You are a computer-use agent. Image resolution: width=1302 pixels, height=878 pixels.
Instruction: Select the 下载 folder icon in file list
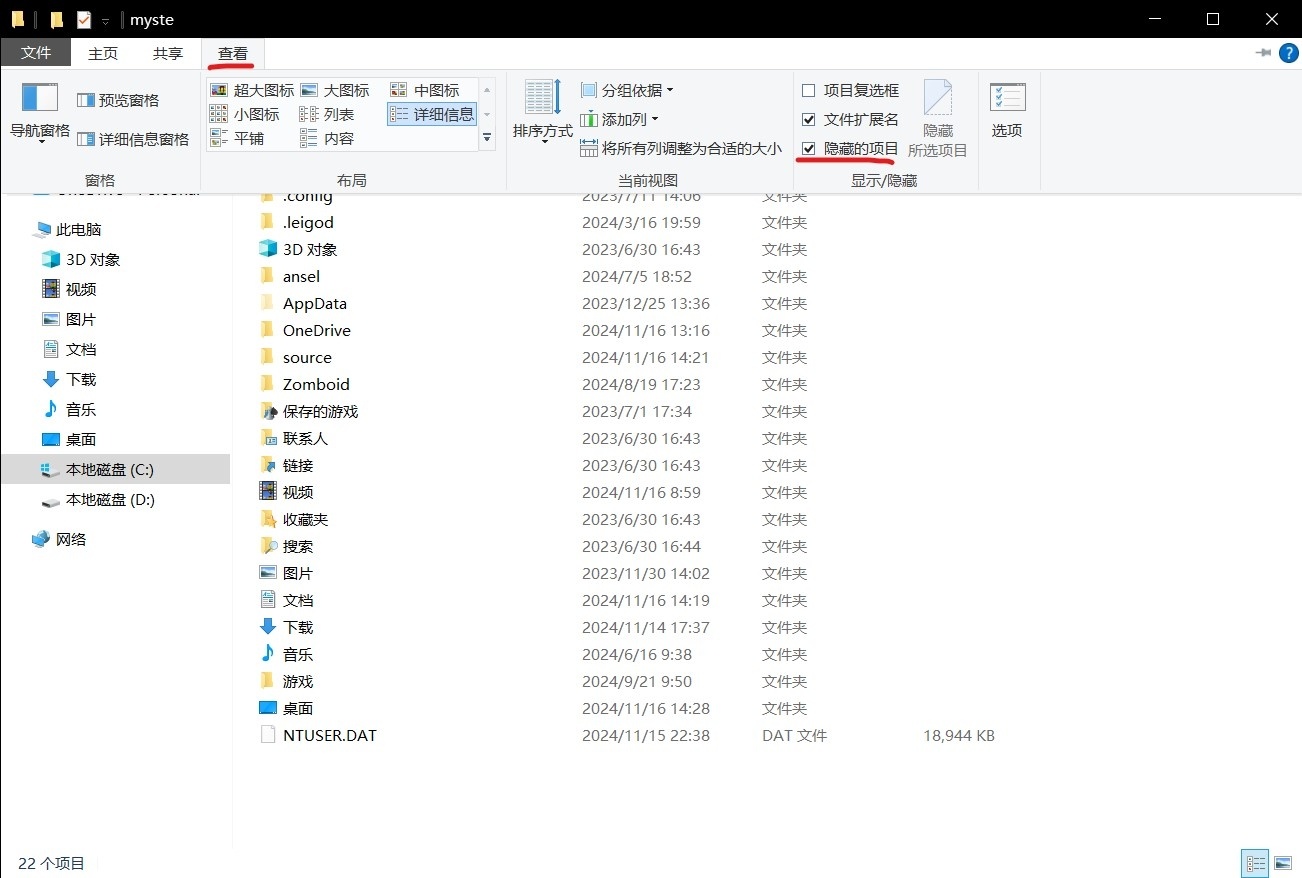[x=268, y=627]
